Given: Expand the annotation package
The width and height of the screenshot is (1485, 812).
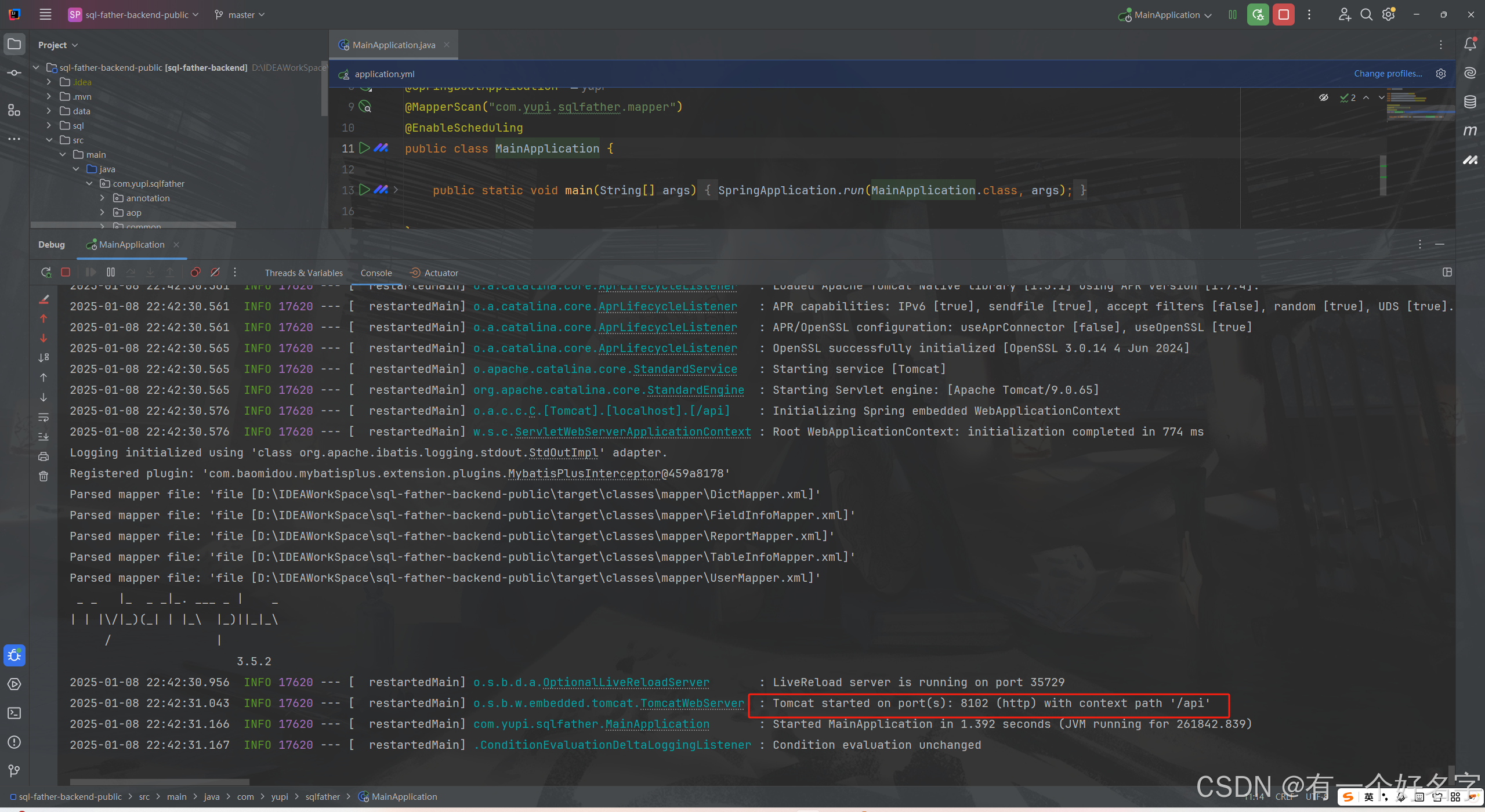Looking at the screenshot, I should pos(103,198).
